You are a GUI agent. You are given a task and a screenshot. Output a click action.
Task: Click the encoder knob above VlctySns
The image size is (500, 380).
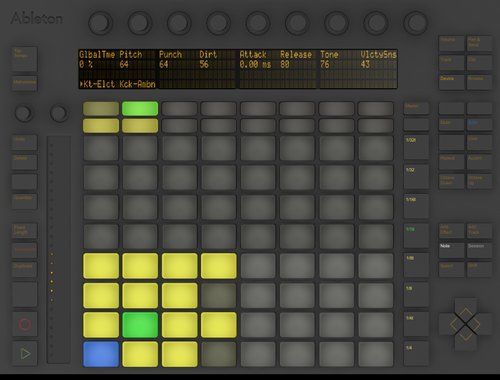pyautogui.click(x=376, y=23)
